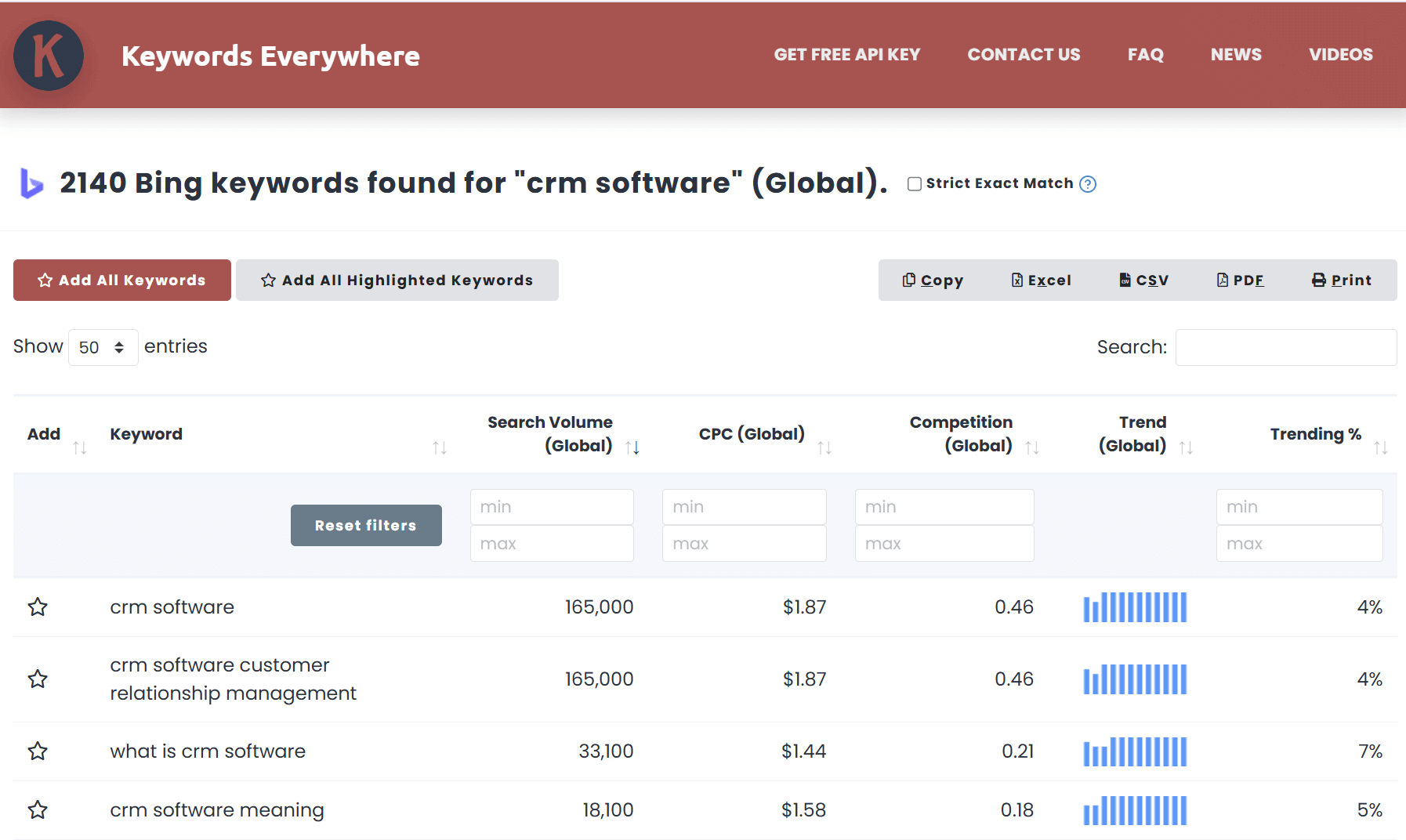Export the table to Excel

tap(1041, 280)
